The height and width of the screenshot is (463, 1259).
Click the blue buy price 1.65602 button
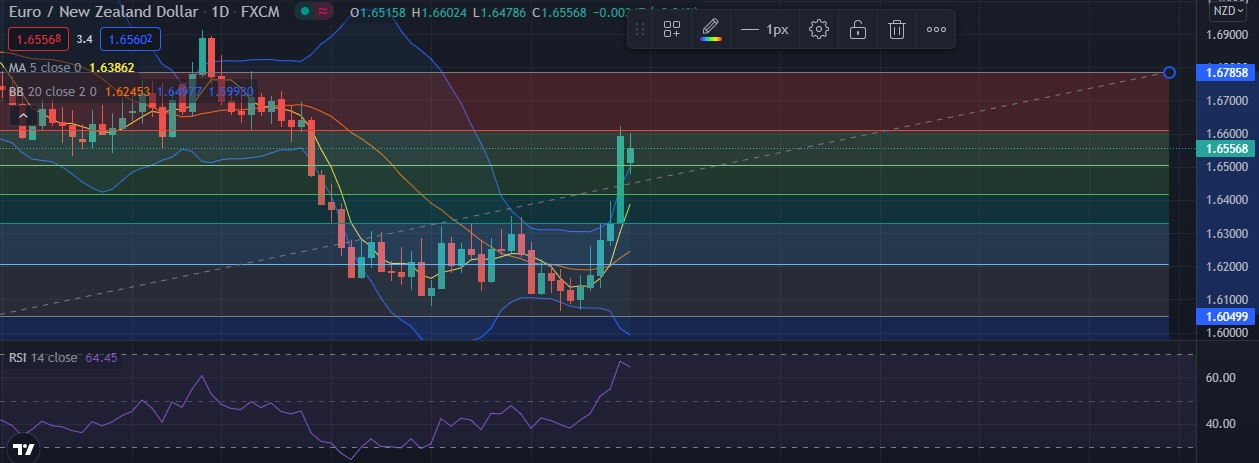click(130, 40)
